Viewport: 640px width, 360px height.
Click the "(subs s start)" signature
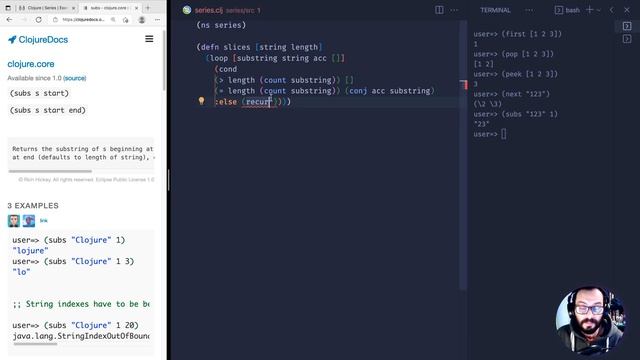pyautogui.click(x=40, y=93)
